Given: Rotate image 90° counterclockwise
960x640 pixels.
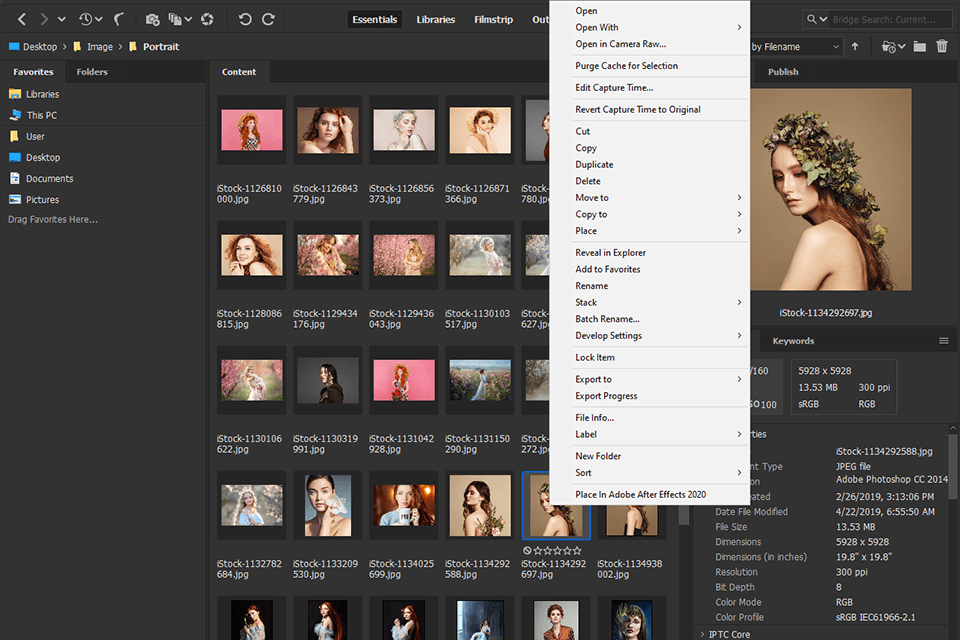Looking at the screenshot, I should [x=246, y=19].
